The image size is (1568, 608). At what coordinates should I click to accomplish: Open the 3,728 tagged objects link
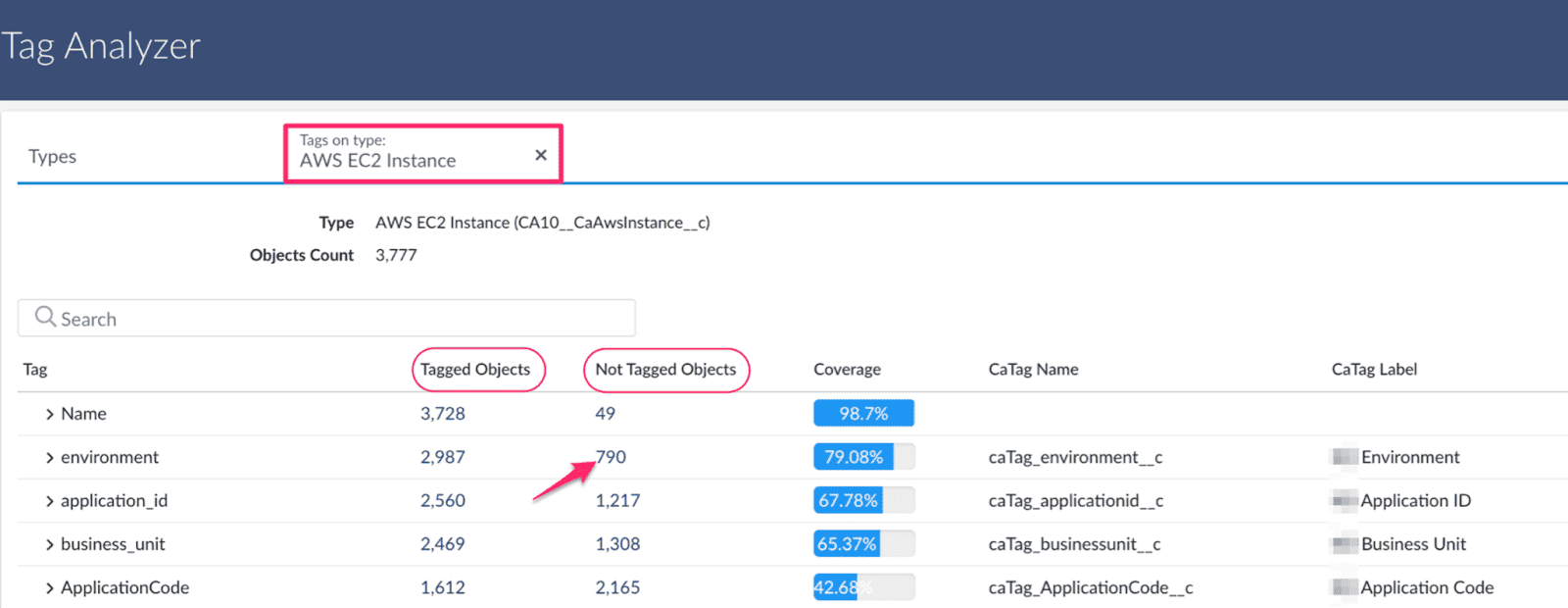443,414
